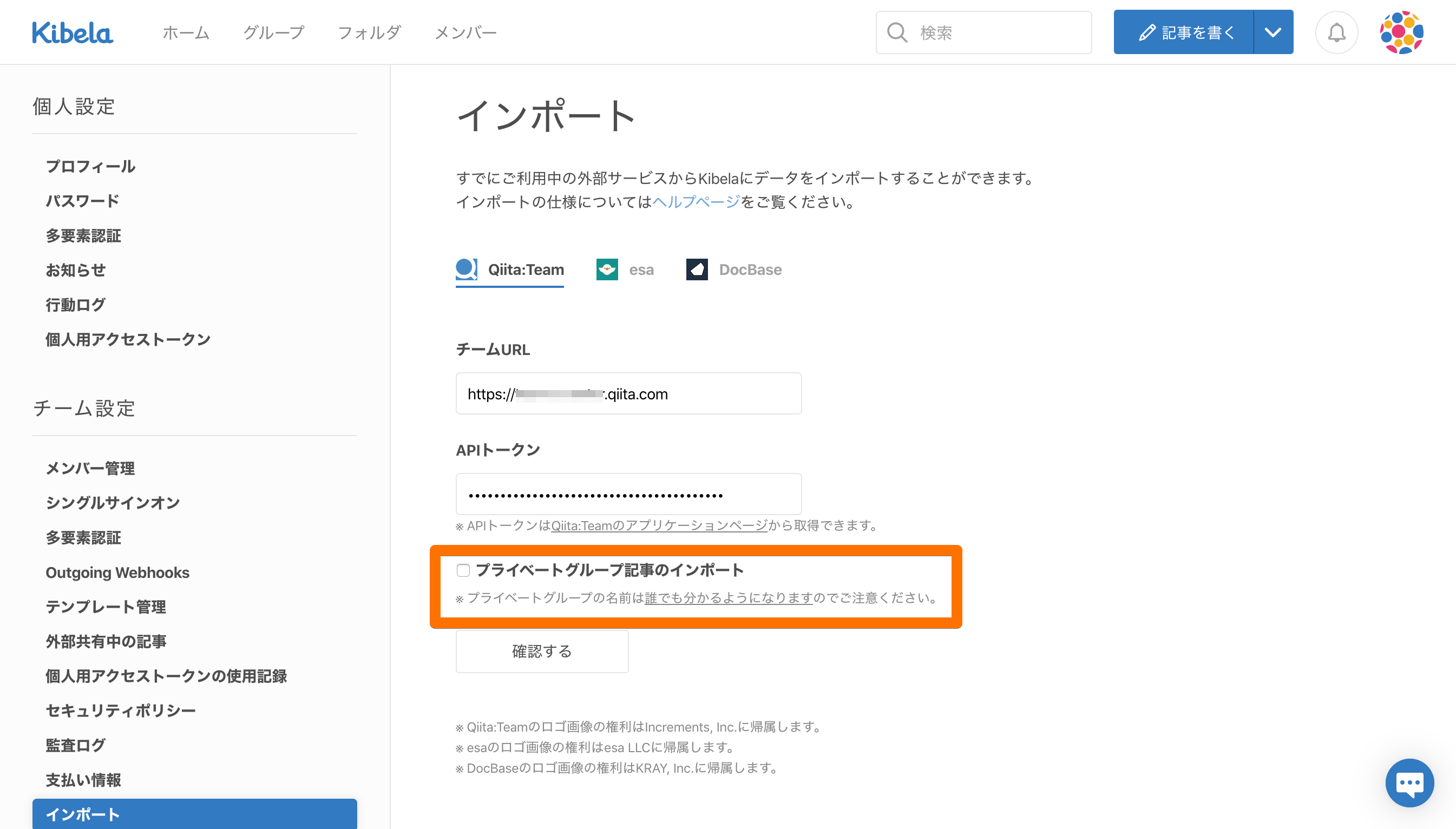Open the user avatar menu
1456x829 pixels.
1401,32
